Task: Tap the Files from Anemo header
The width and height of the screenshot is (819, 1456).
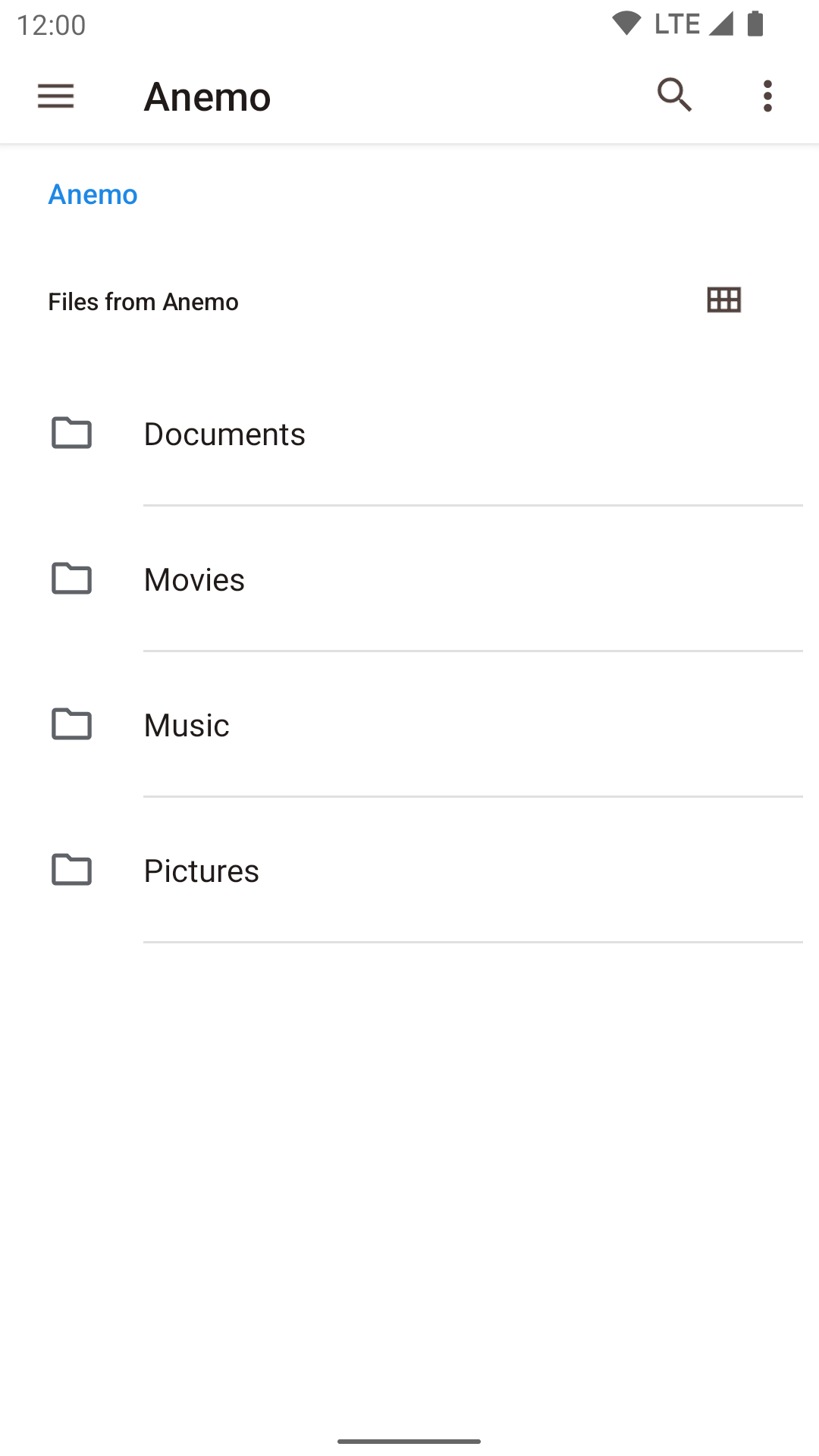Action: (143, 302)
